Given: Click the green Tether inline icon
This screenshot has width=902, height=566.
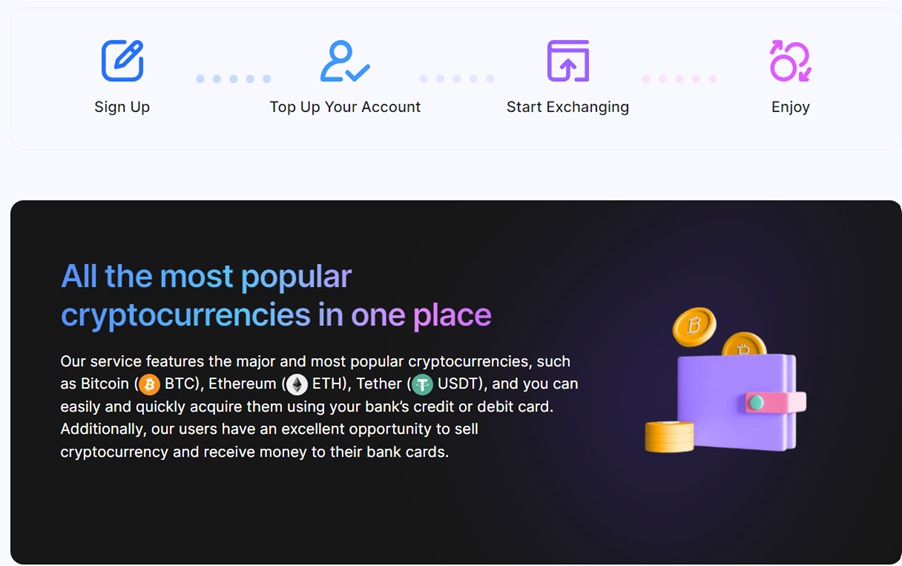Looking at the screenshot, I should click(422, 384).
